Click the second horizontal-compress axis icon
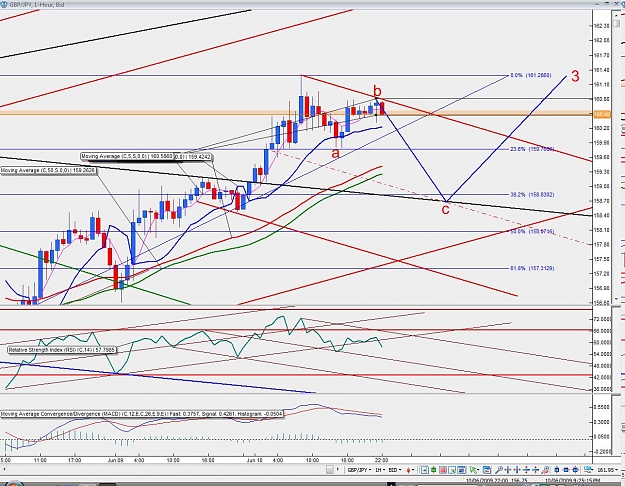The height and width of the screenshot is (486, 625). (517, 470)
